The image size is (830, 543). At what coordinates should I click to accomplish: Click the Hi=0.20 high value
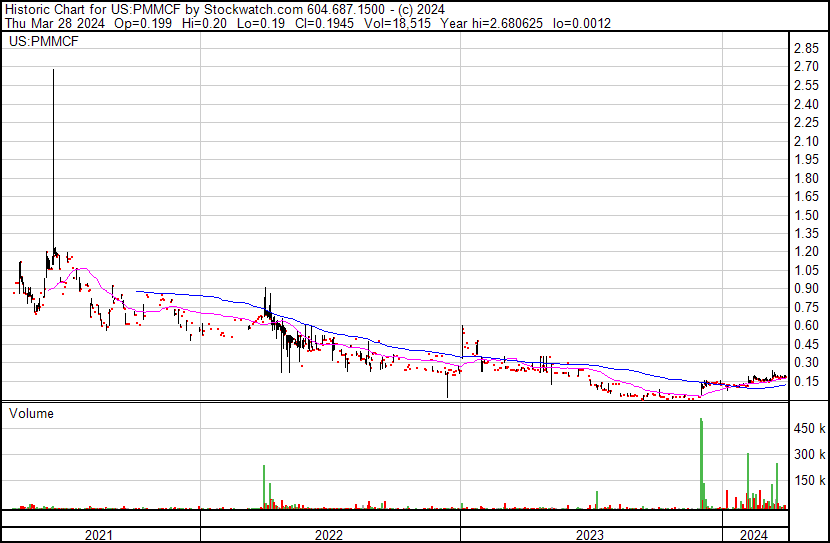pyautogui.click(x=204, y=23)
